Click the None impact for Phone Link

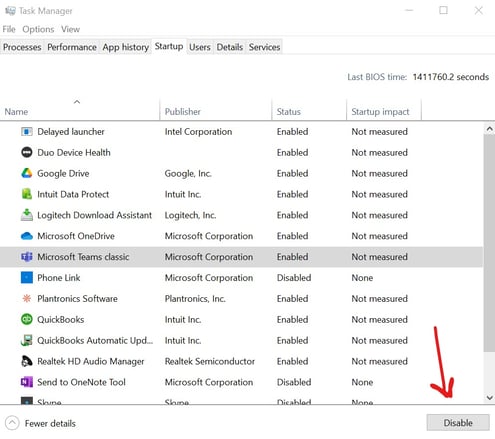click(x=362, y=278)
